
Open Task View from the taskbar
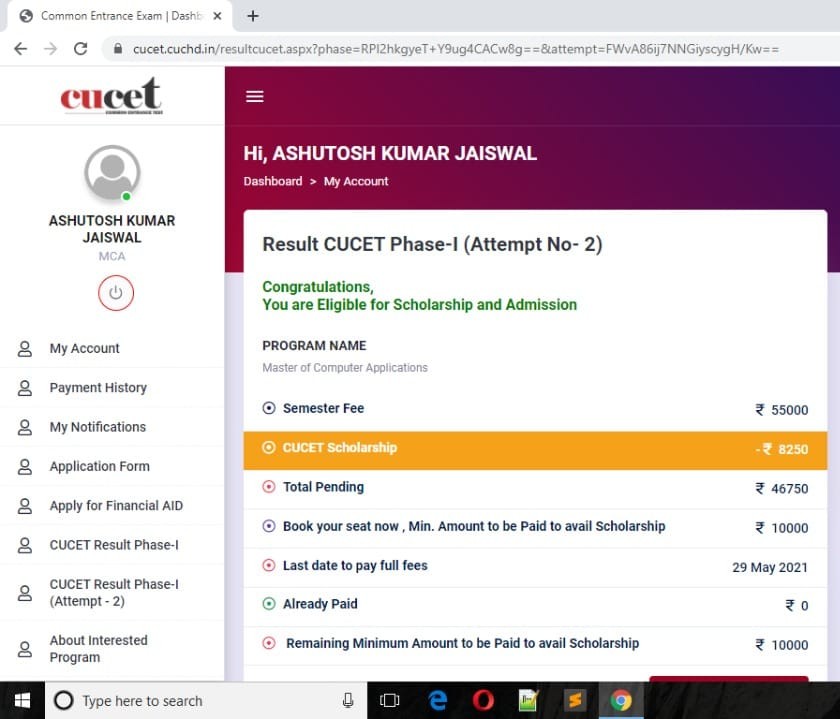point(389,700)
